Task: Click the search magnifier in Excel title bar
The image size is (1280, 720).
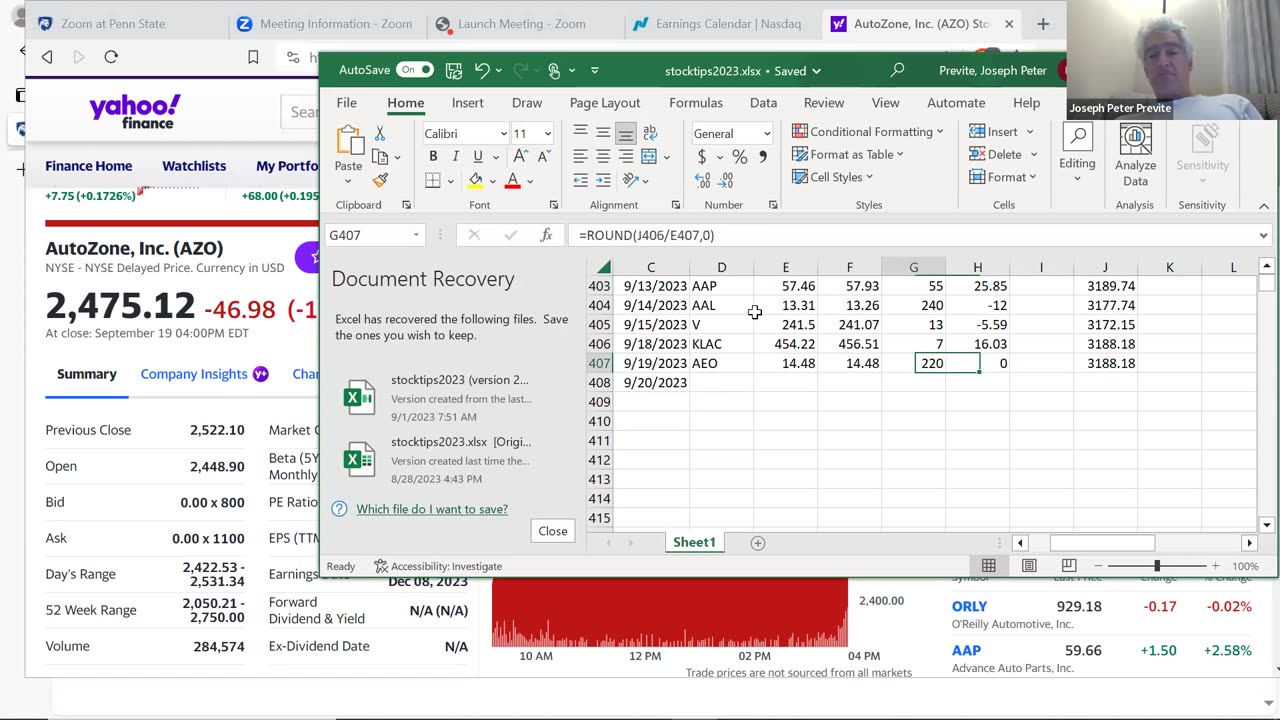Action: pyautogui.click(x=897, y=70)
